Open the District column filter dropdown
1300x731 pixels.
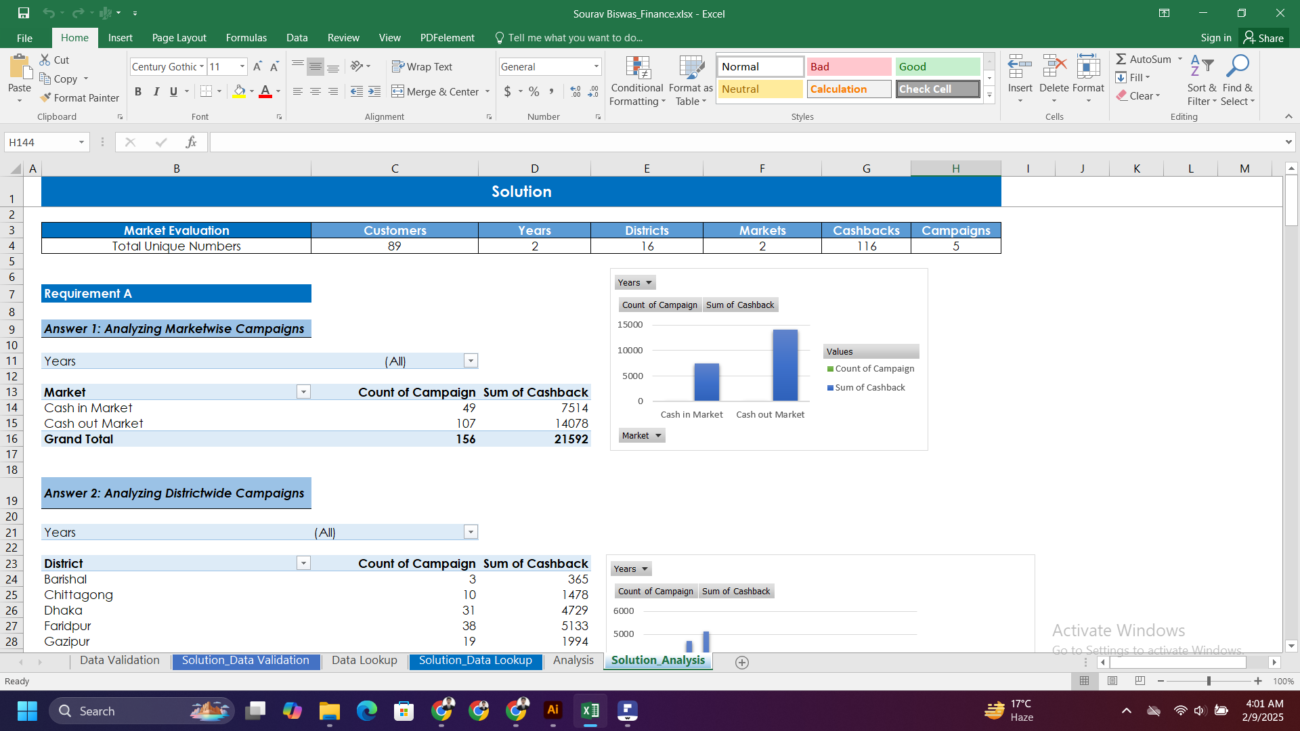coord(303,563)
